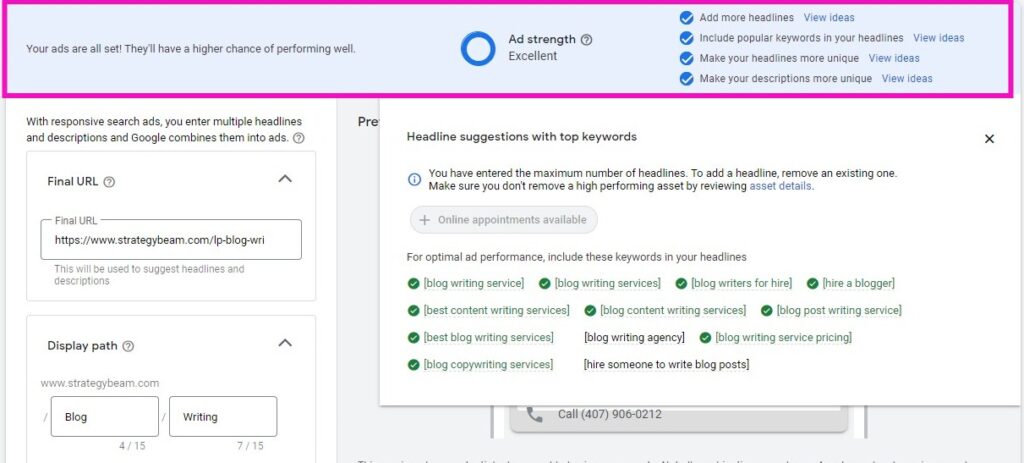Click the Ad strength help icon
This screenshot has height=463, width=1024.
(x=586, y=40)
